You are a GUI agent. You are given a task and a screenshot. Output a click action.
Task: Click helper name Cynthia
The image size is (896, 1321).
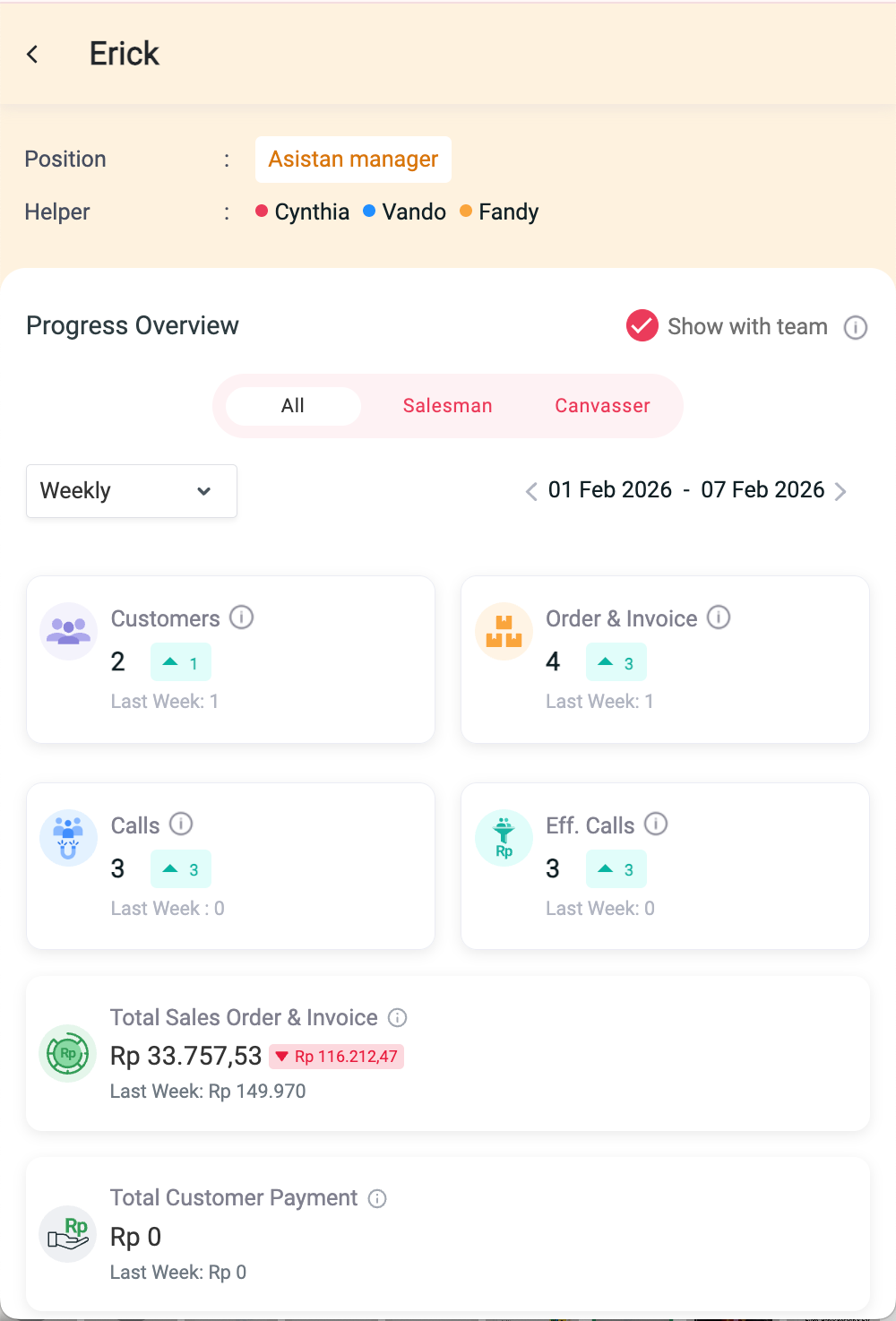(x=312, y=212)
